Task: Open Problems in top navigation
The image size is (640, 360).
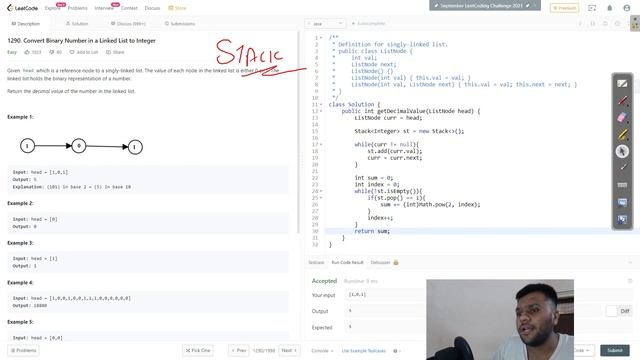Action: (x=78, y=8)
